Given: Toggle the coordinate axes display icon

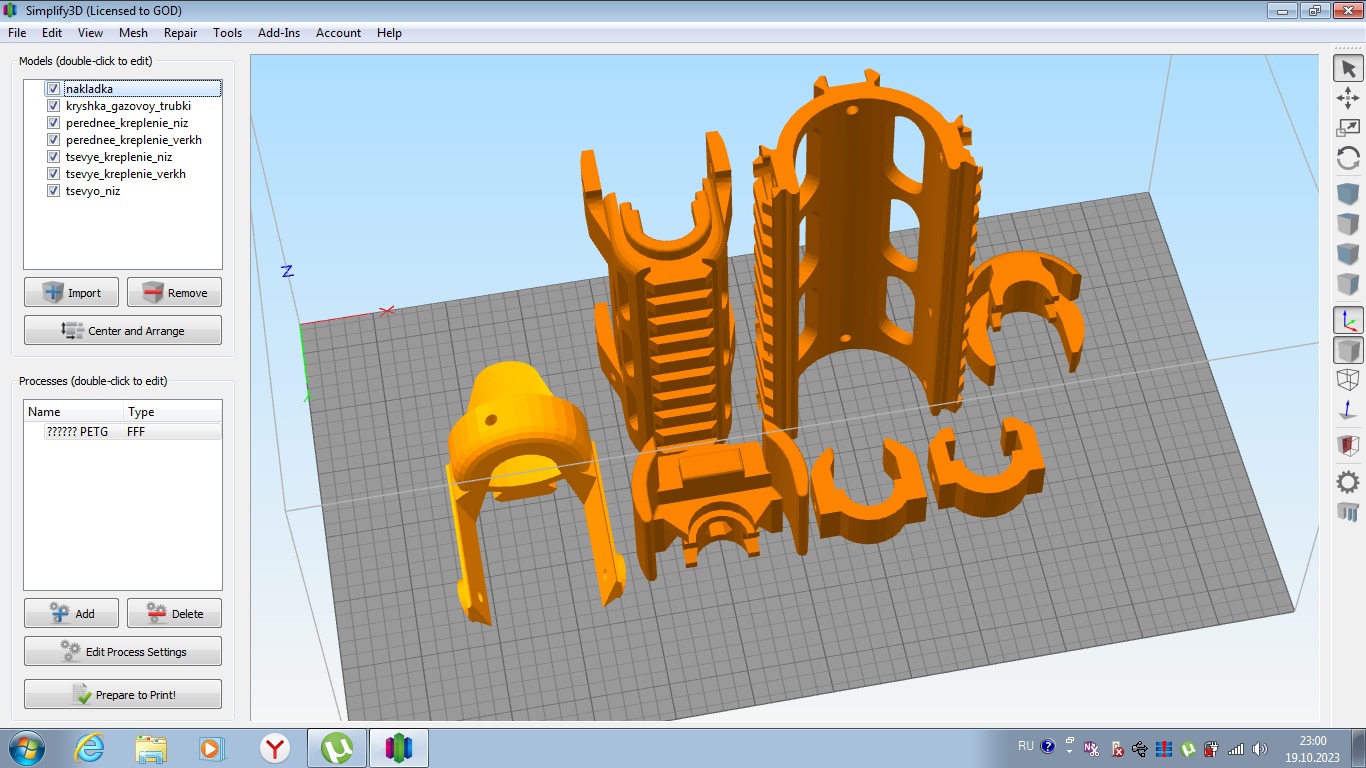Looking at the screenshot, I should 1348,321.
